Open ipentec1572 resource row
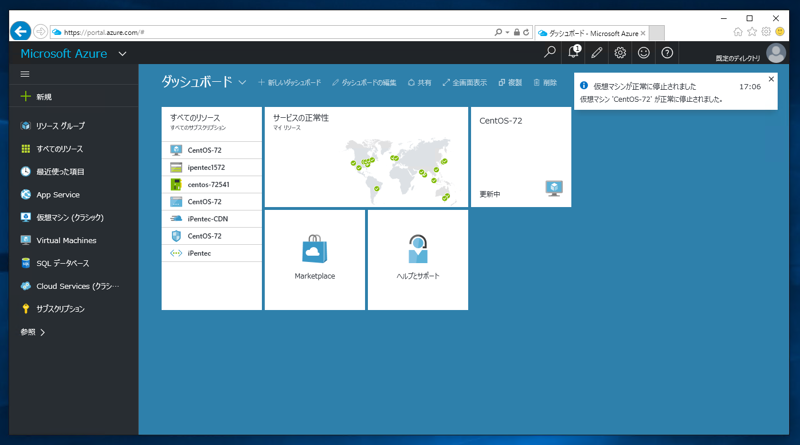 pyautogui.click(x=212, y=167)
